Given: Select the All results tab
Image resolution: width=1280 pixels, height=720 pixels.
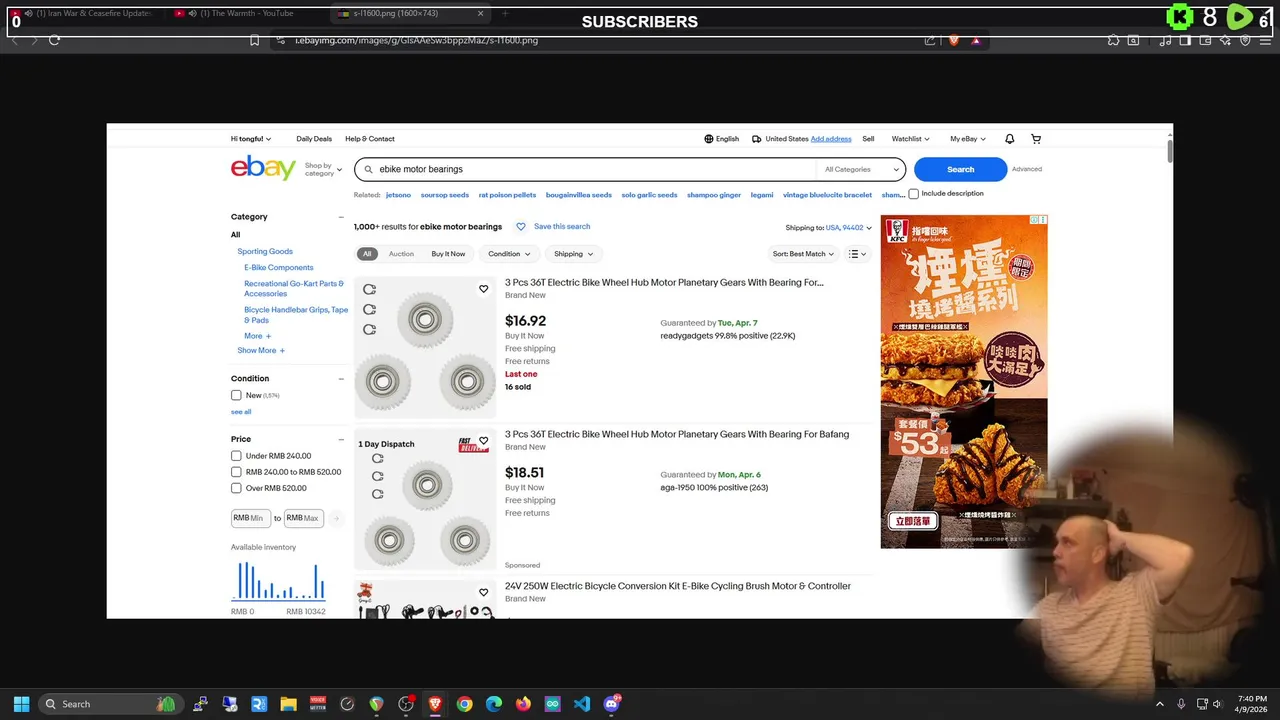Looking at the screenshot, I should point(367,254).
